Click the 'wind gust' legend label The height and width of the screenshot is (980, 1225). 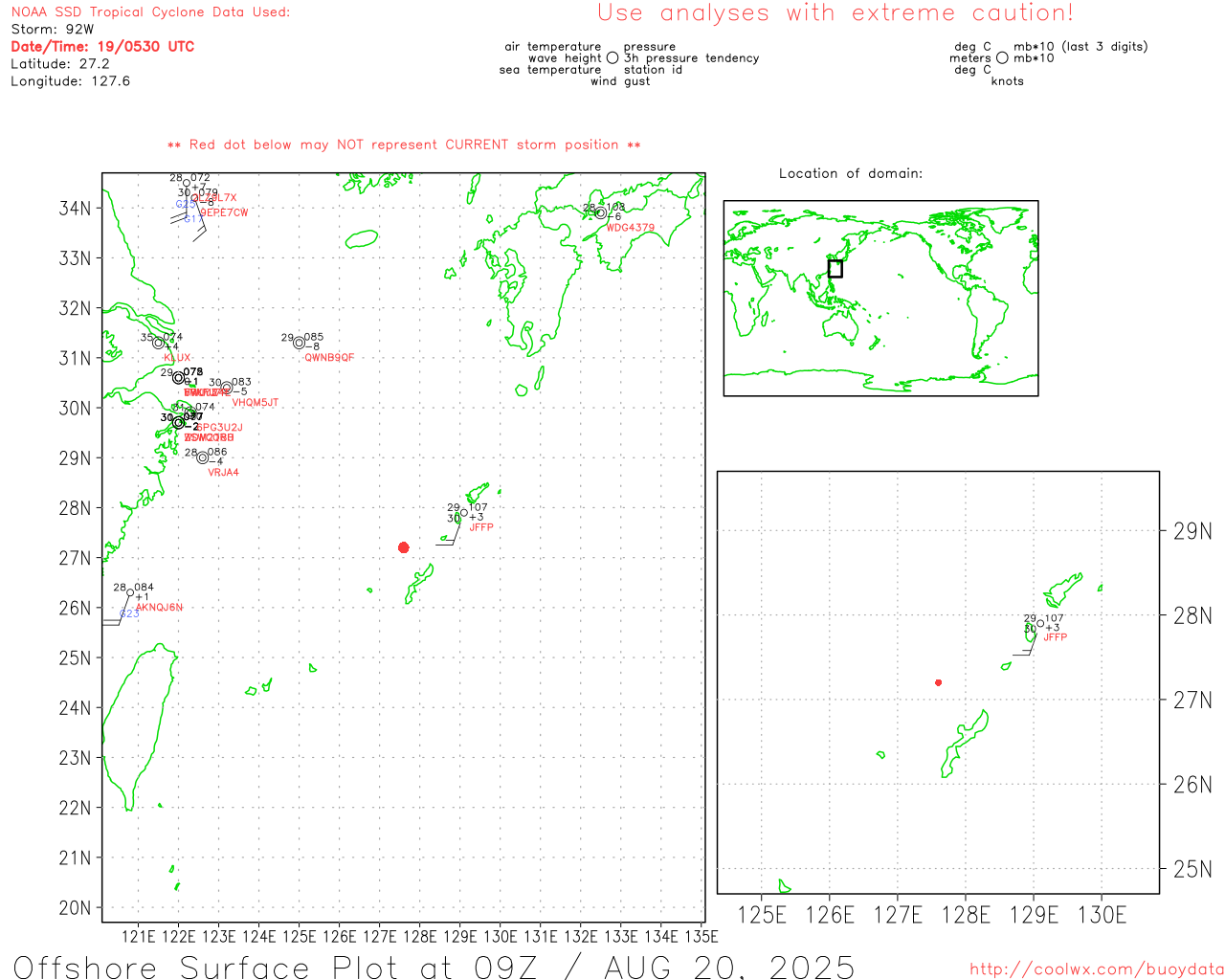[620, 81]
